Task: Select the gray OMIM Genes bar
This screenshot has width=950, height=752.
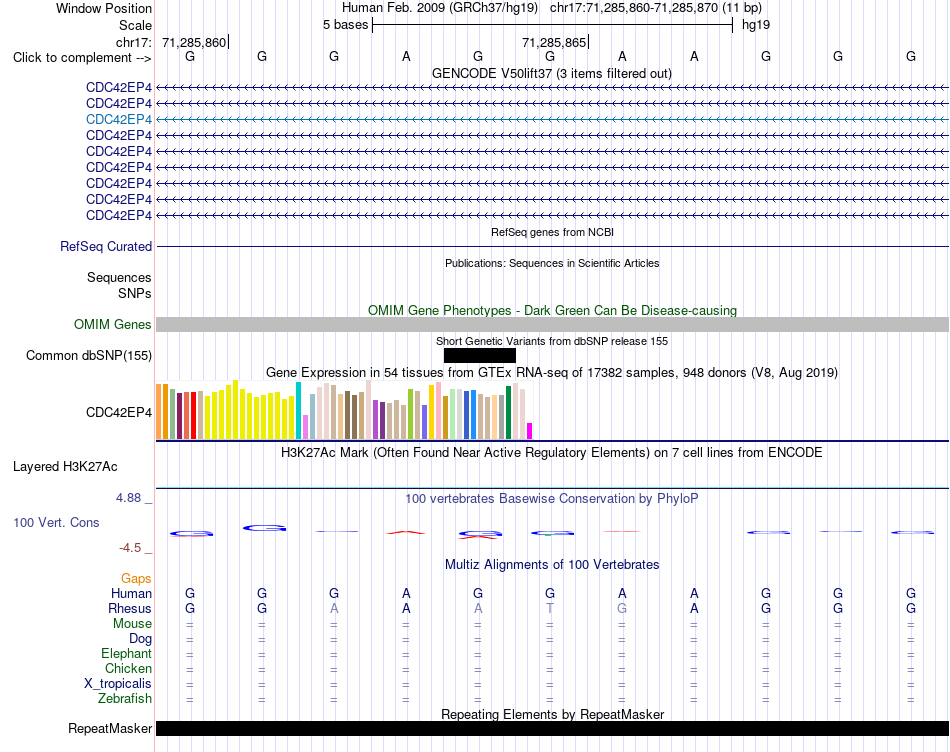Action: (552, 325)
